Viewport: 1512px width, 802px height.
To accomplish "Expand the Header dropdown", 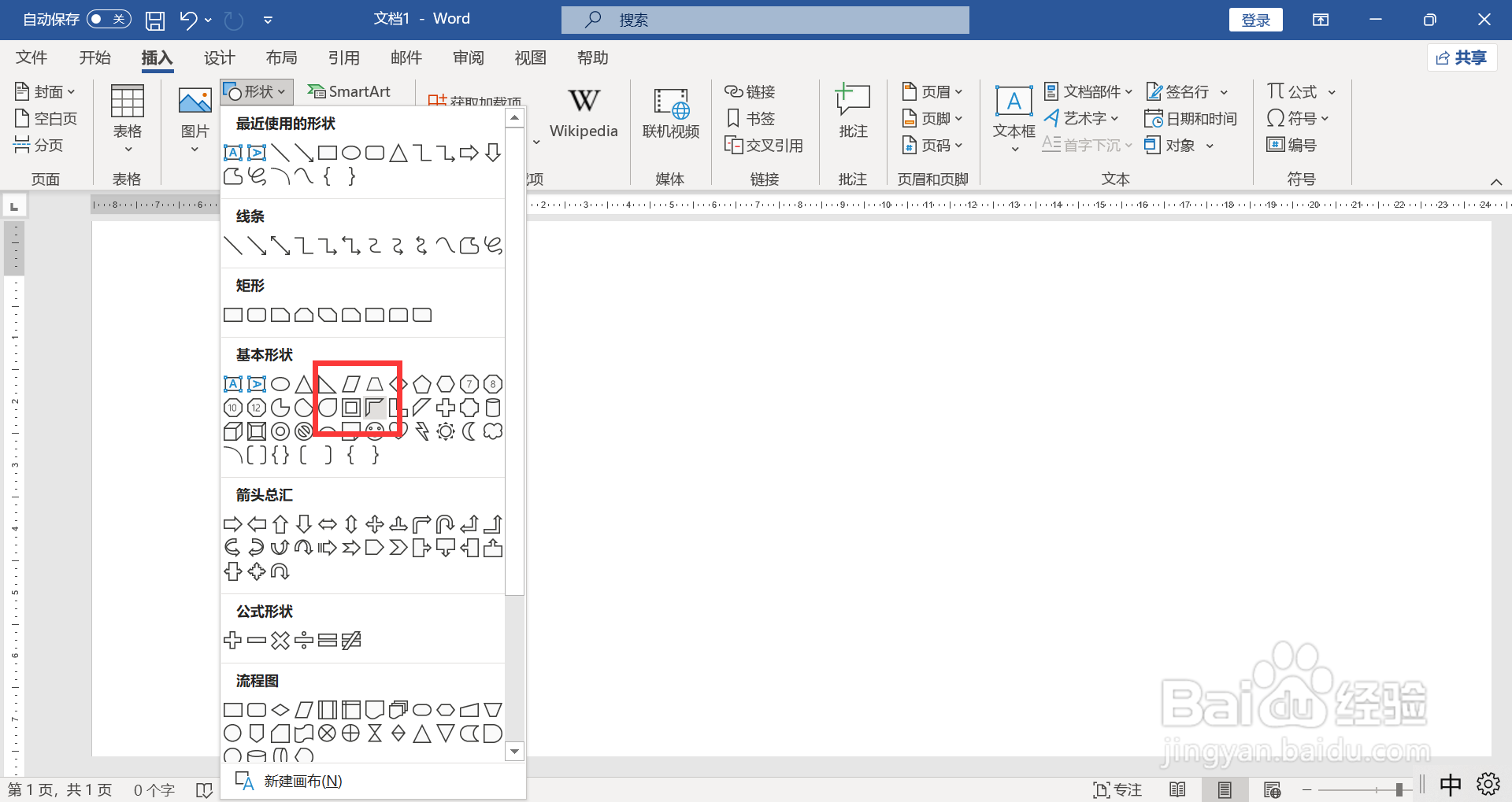I will pyautogui.click(x=932, y=91).
